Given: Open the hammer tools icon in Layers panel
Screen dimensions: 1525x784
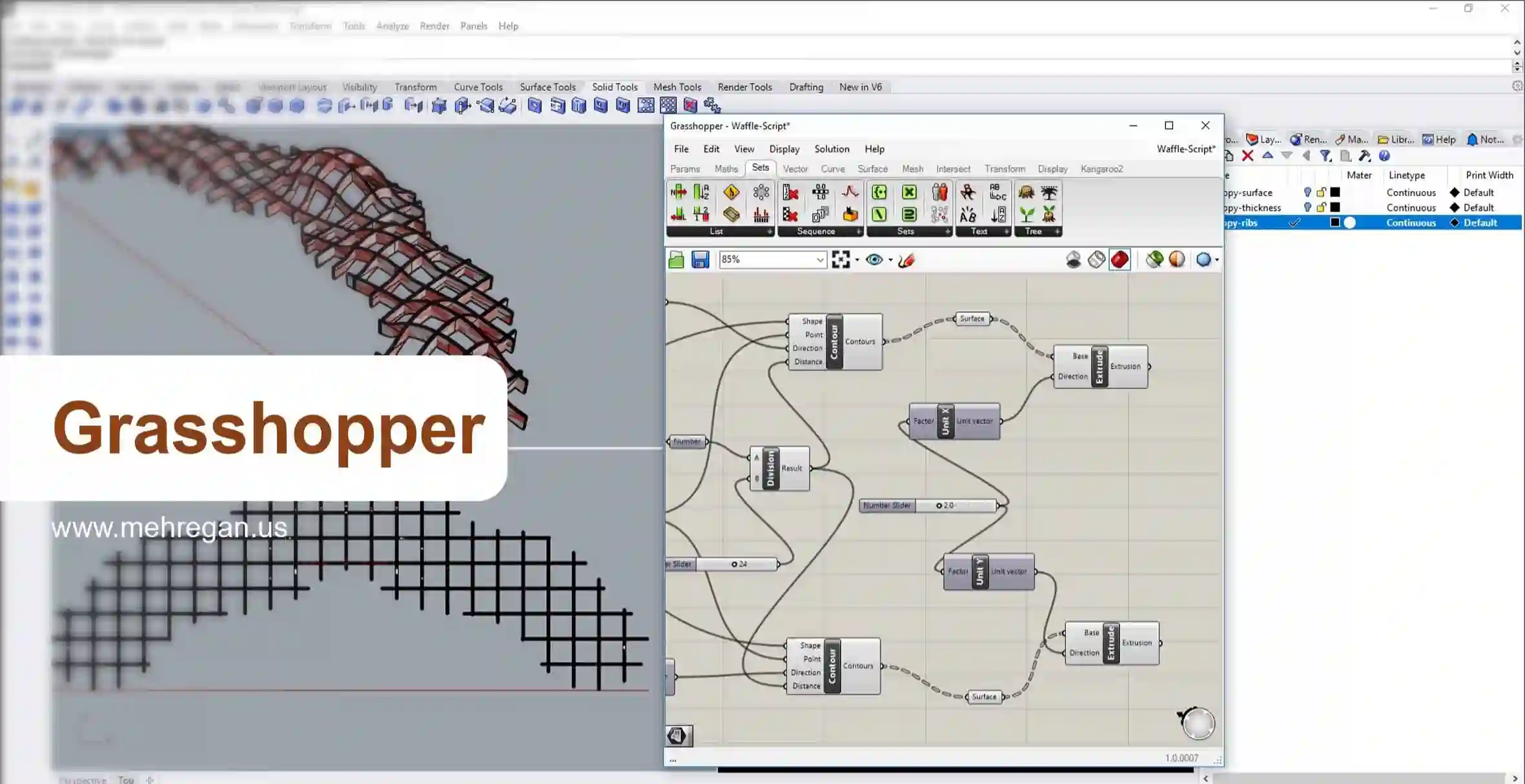Looking at the screenshot, I should pos(1364,156).
